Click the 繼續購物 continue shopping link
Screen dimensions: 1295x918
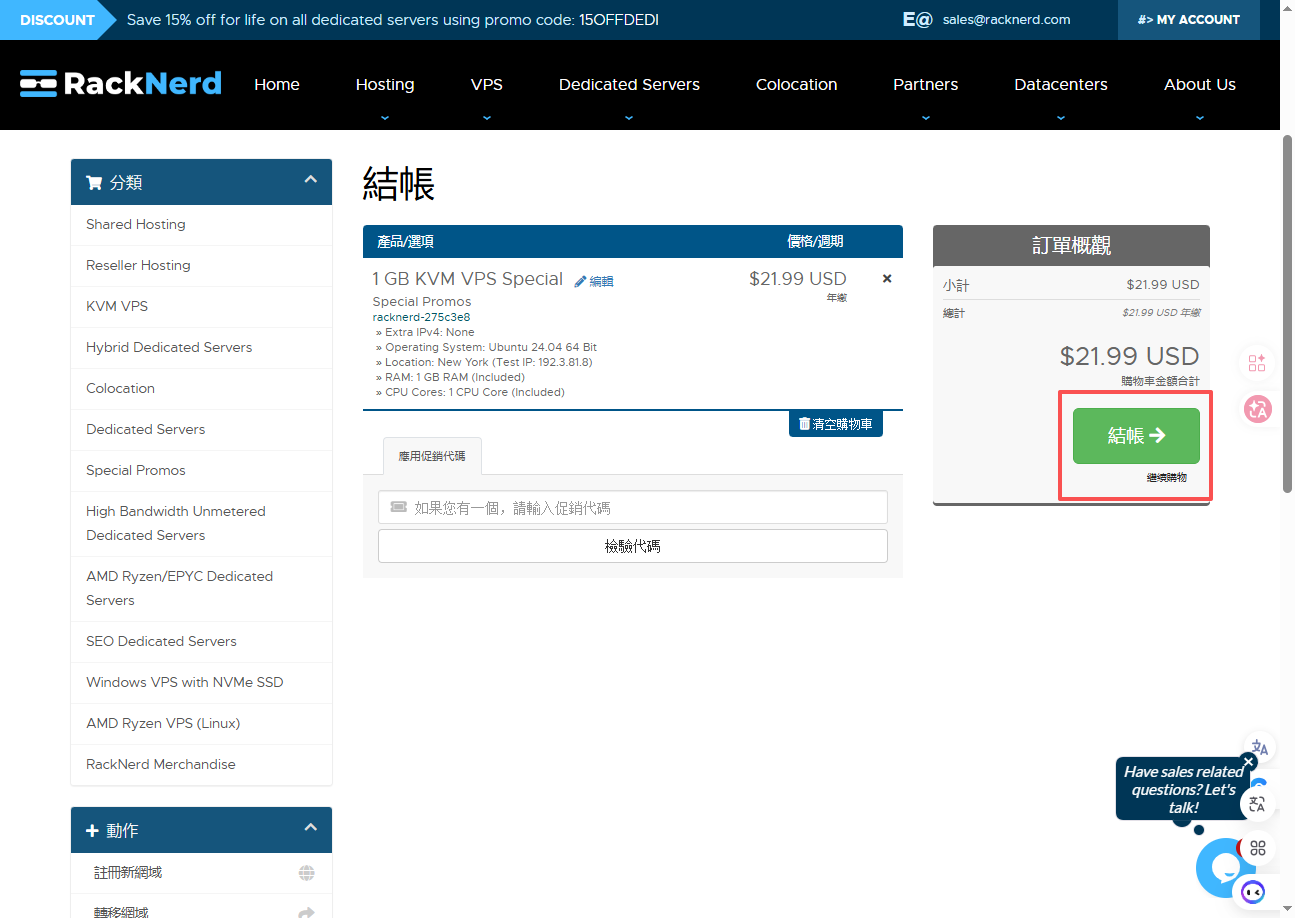click(x=1166, y=478)
